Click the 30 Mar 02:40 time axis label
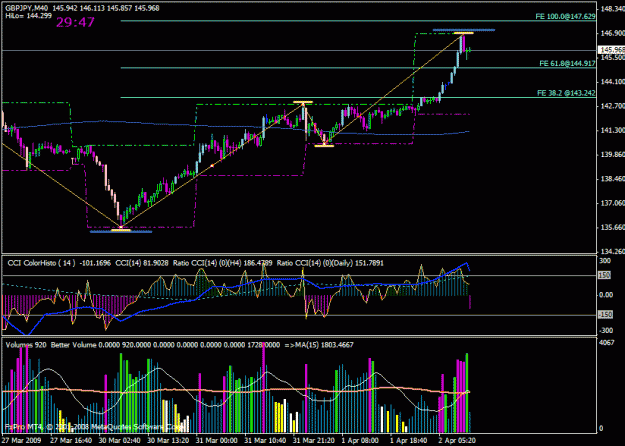This screenshot has height=446, width=625. 120,441
